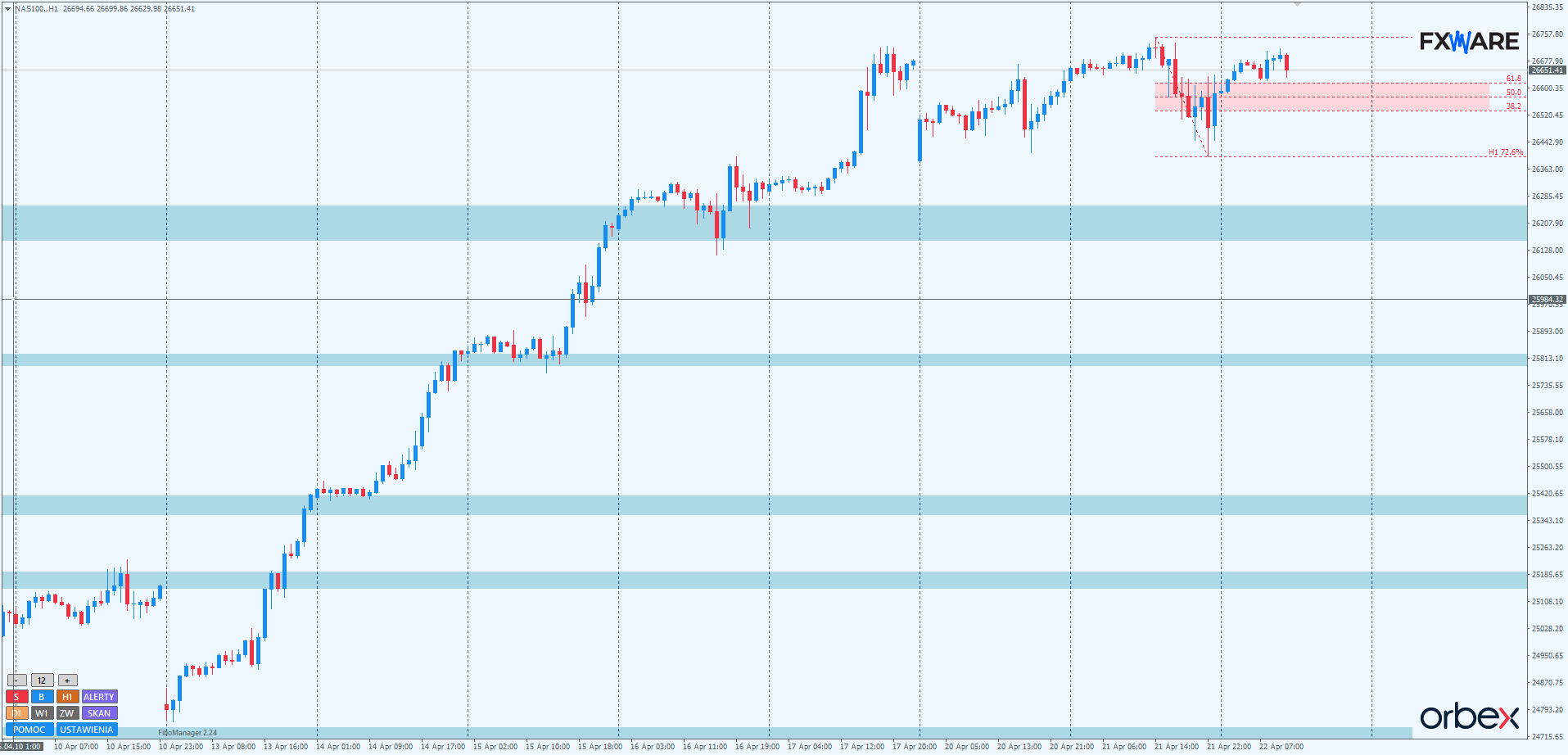The height and width of the screenshot is (755, 1568).
Task: Increase size with the plus button
Action: [x=68, y=680]
